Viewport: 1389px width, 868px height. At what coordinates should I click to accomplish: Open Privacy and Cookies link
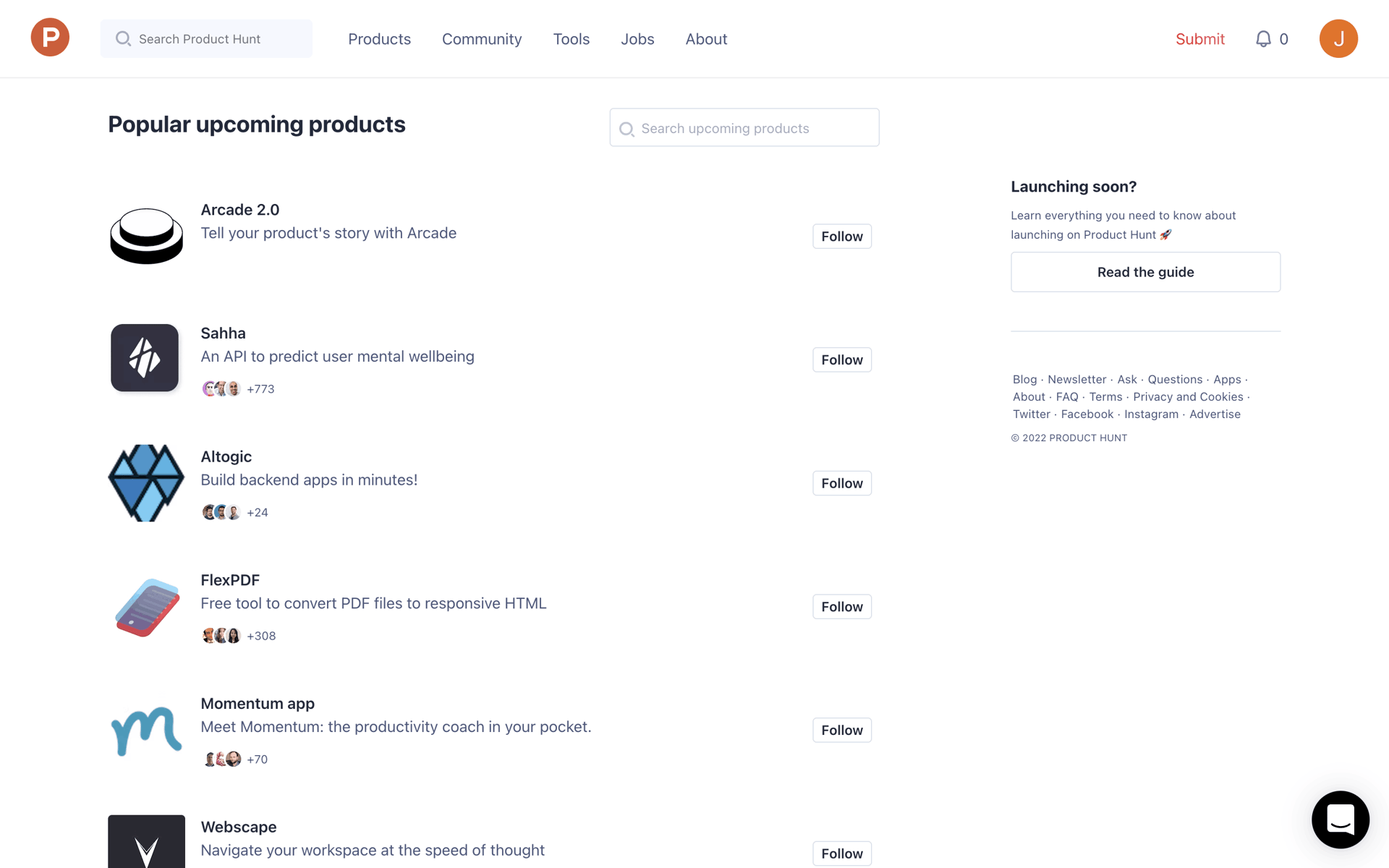click(1188, 396)
